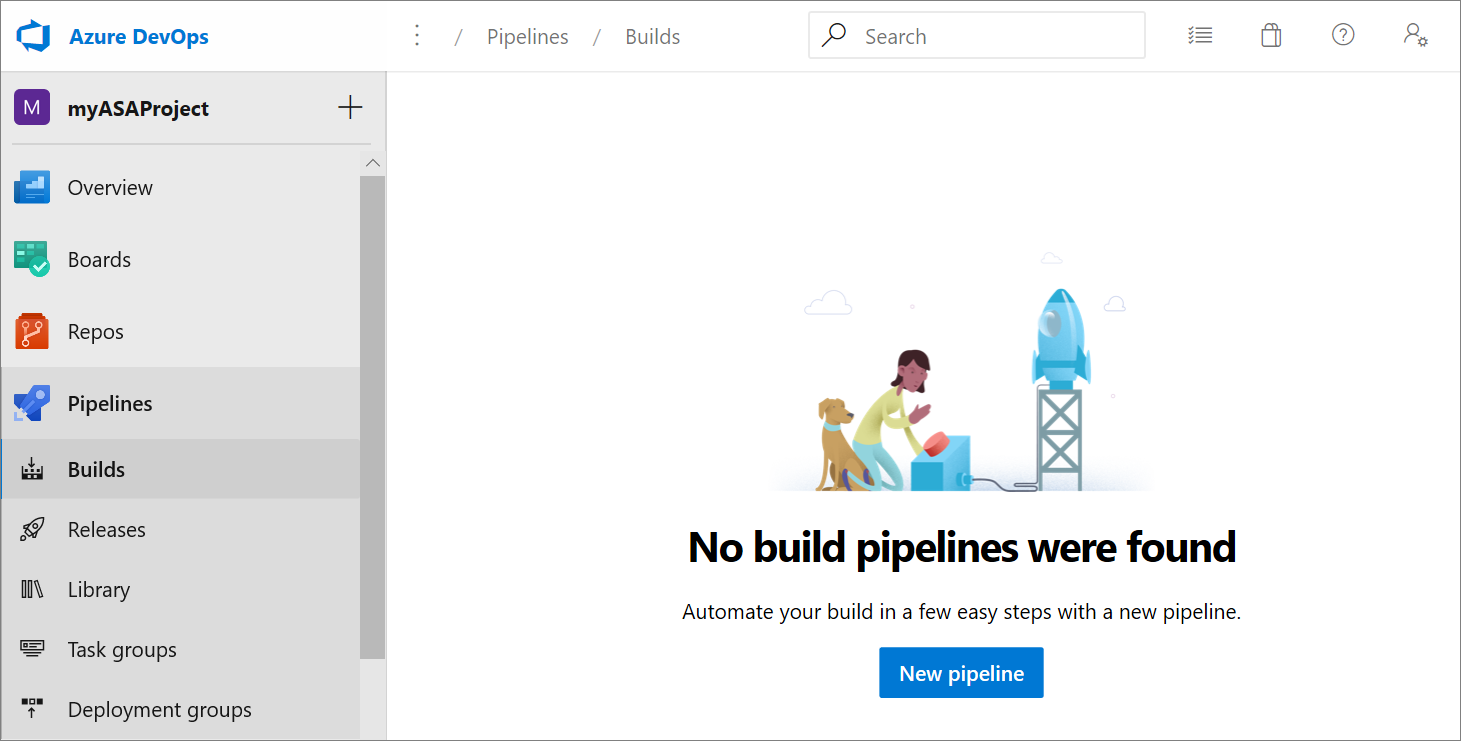This screenshot has width=1461, height=741.
Task: Create a new project with the plus button
Action: tap(350, 106)
